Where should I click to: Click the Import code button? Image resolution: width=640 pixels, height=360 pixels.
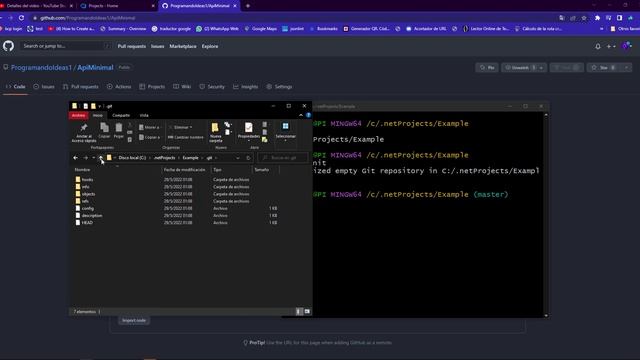click(x=134, y=320)
